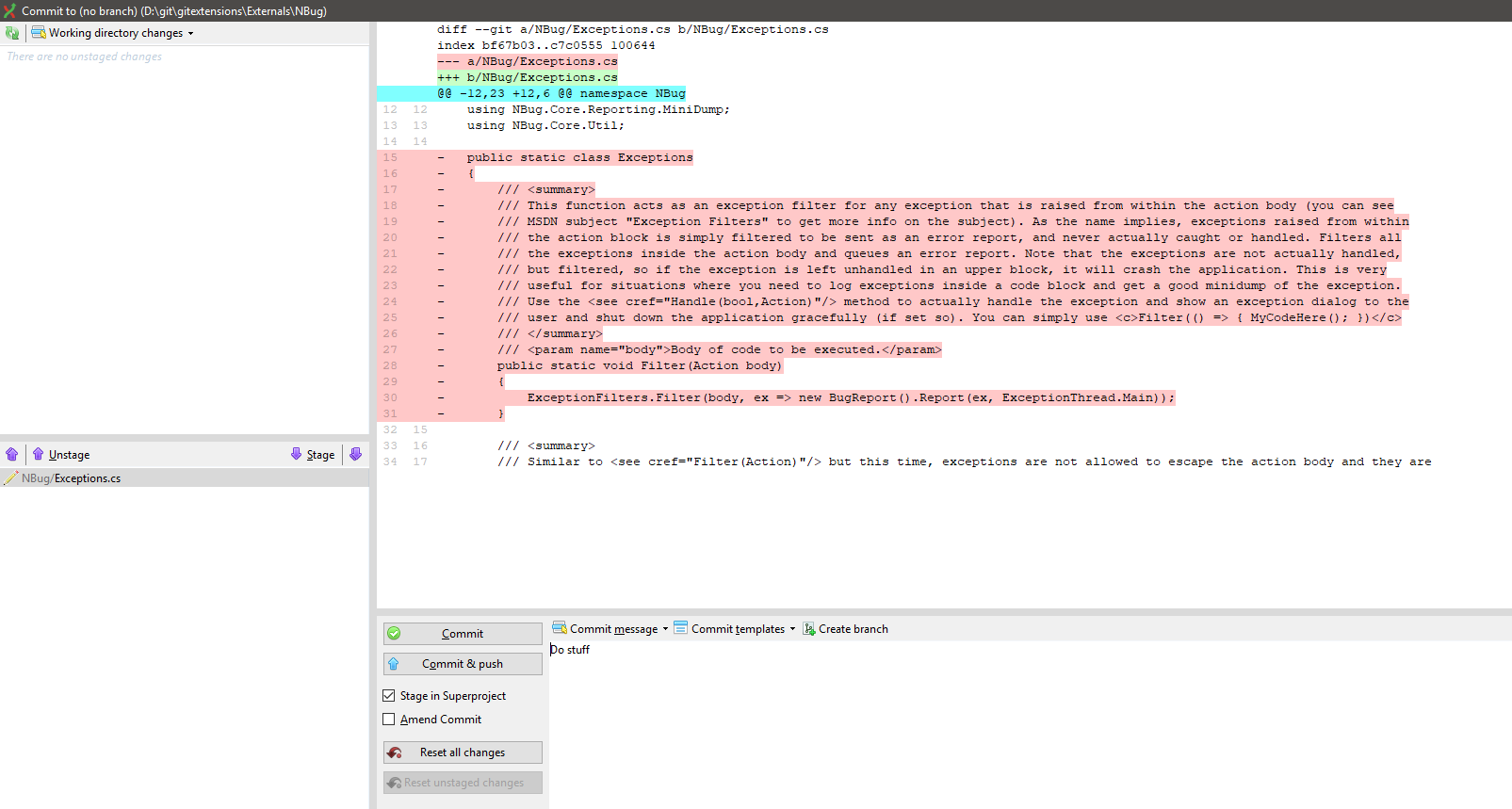Click the Commit button
1512x809 pixels.
click(463, 634)
